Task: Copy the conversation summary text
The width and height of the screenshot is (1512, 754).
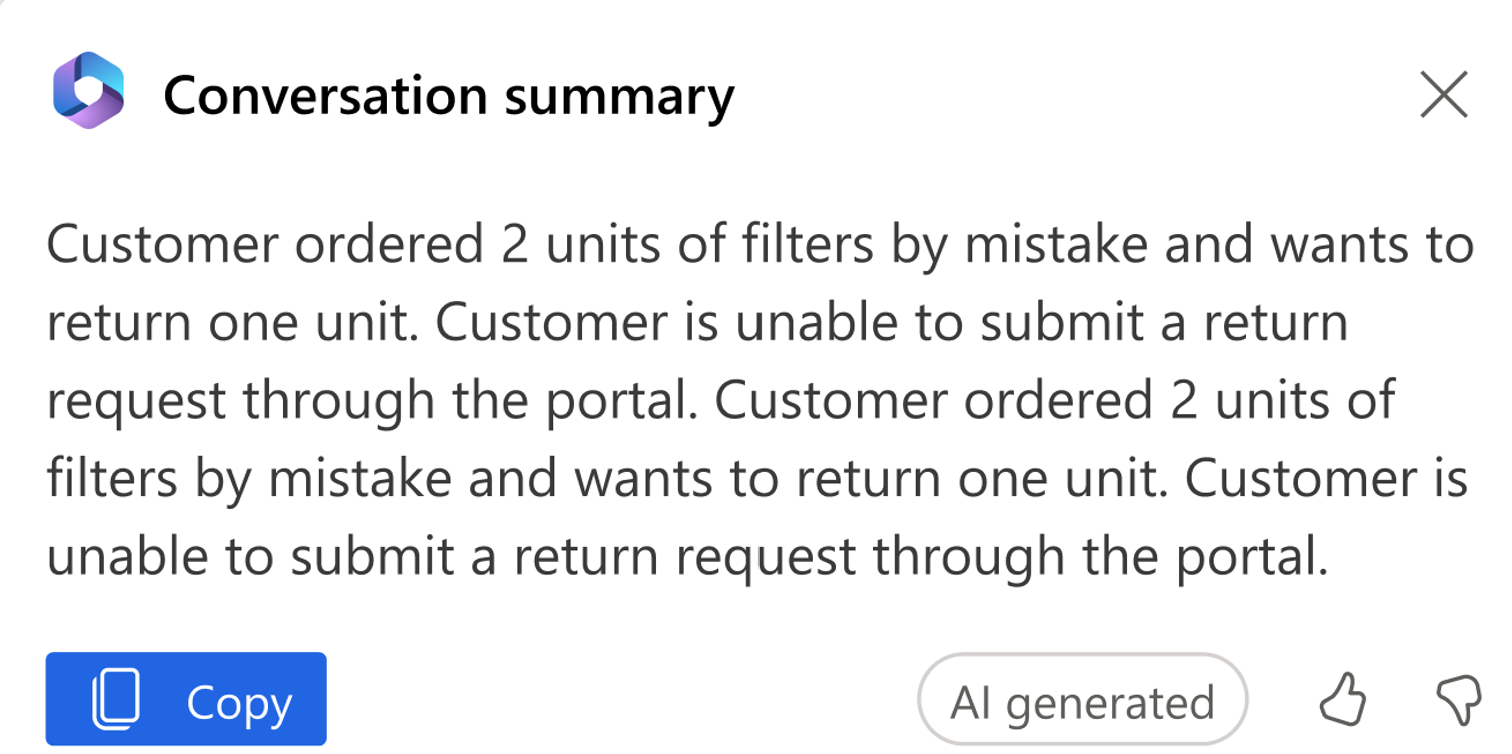Action: click(186, 699)
